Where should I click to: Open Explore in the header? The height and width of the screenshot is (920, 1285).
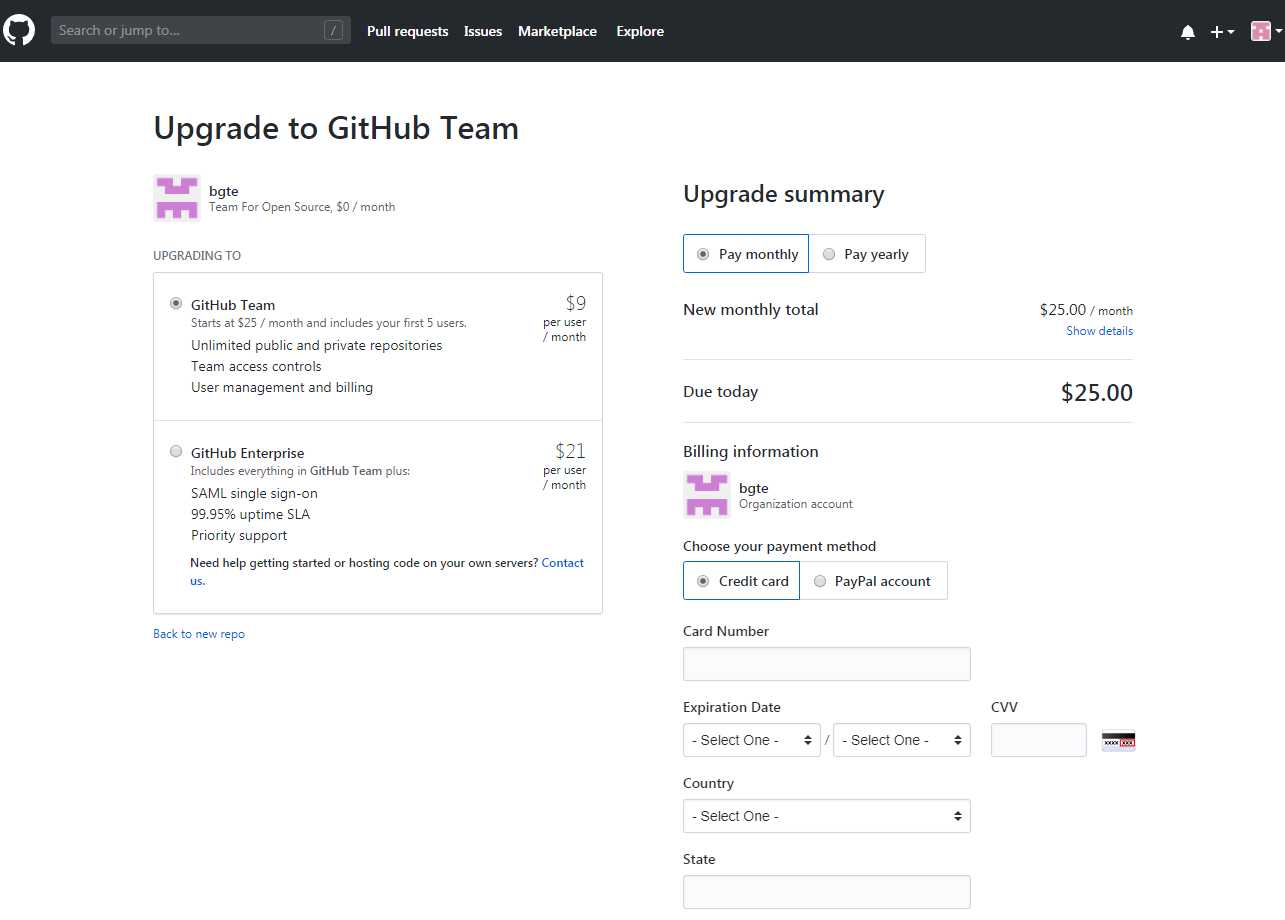tap(640, 31)
